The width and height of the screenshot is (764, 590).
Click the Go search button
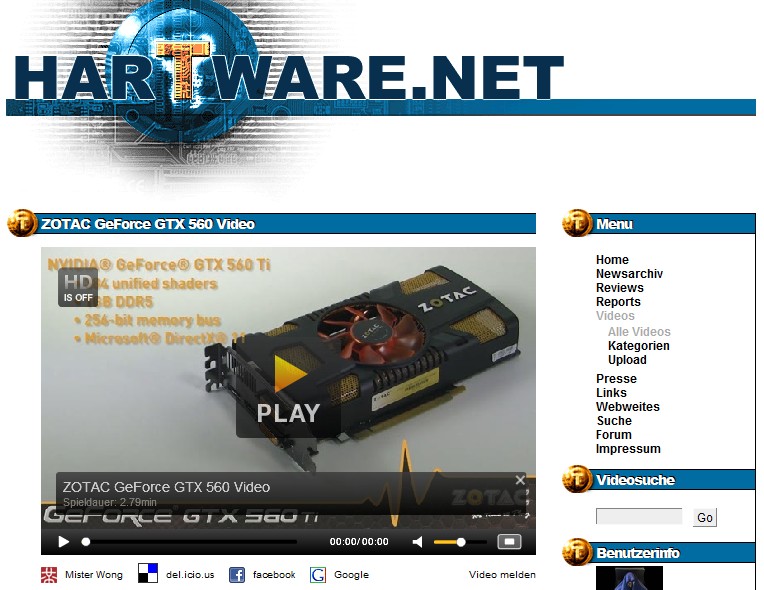705,517
